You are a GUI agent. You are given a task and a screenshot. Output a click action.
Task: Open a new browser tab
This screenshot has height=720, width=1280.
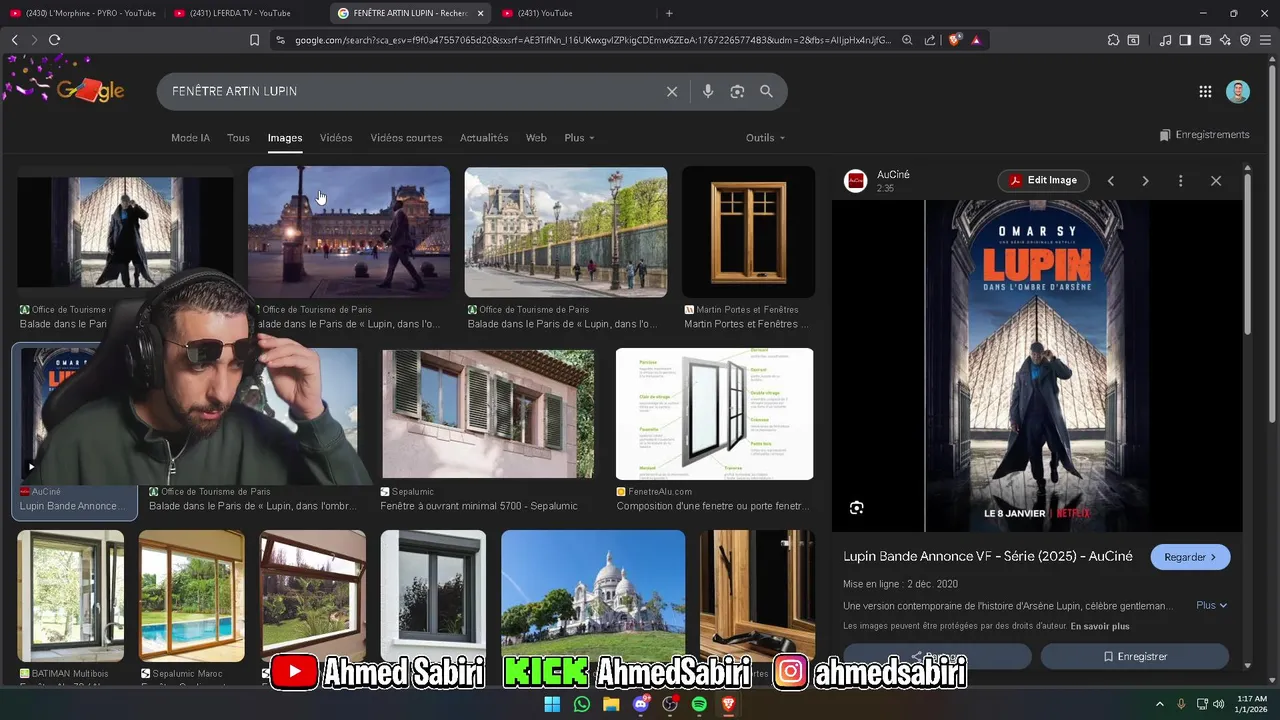point(669,13)
